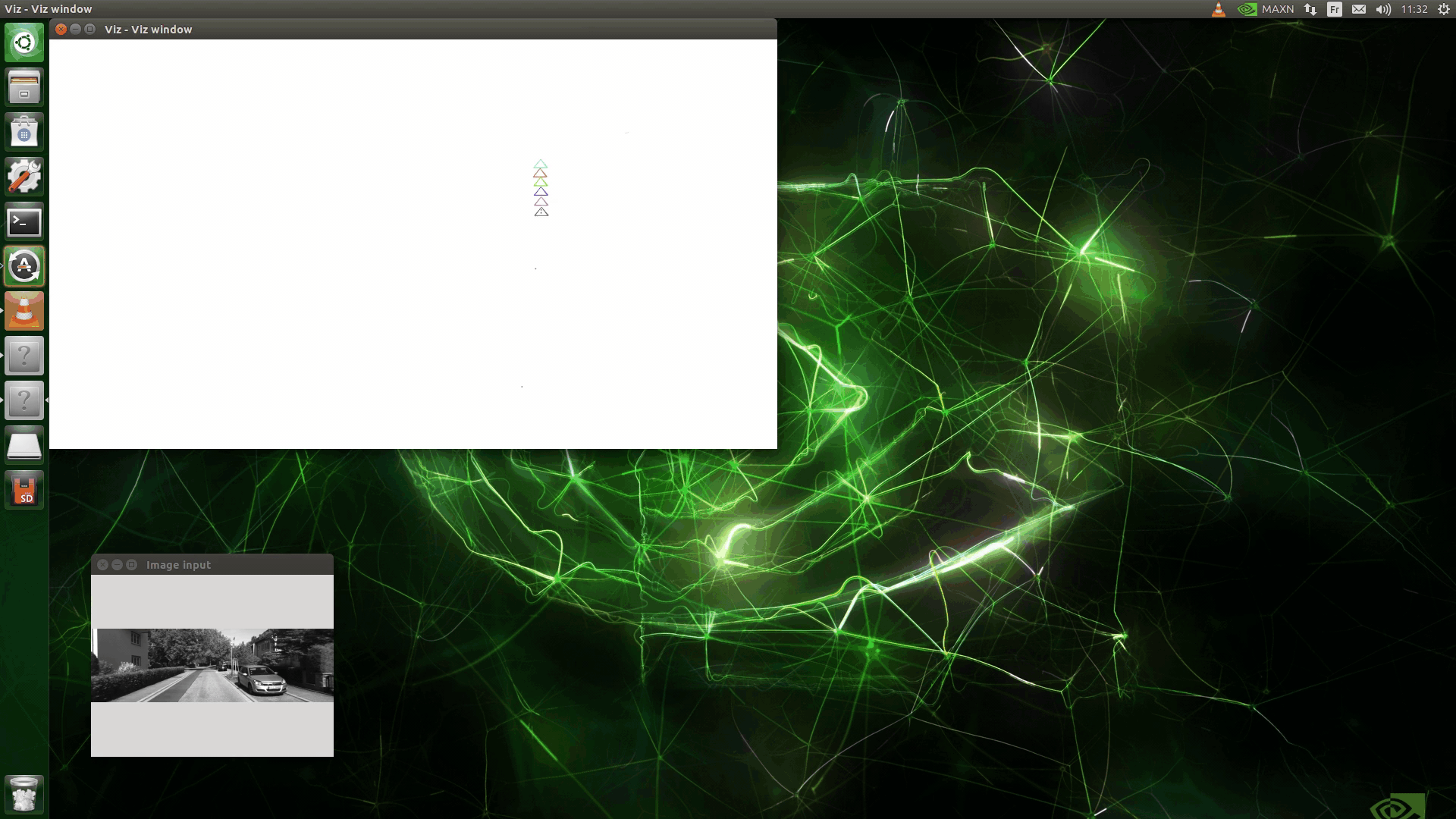
Task: Select the grayscale camera image thumbnail
Action: click(x=212, y=665)
